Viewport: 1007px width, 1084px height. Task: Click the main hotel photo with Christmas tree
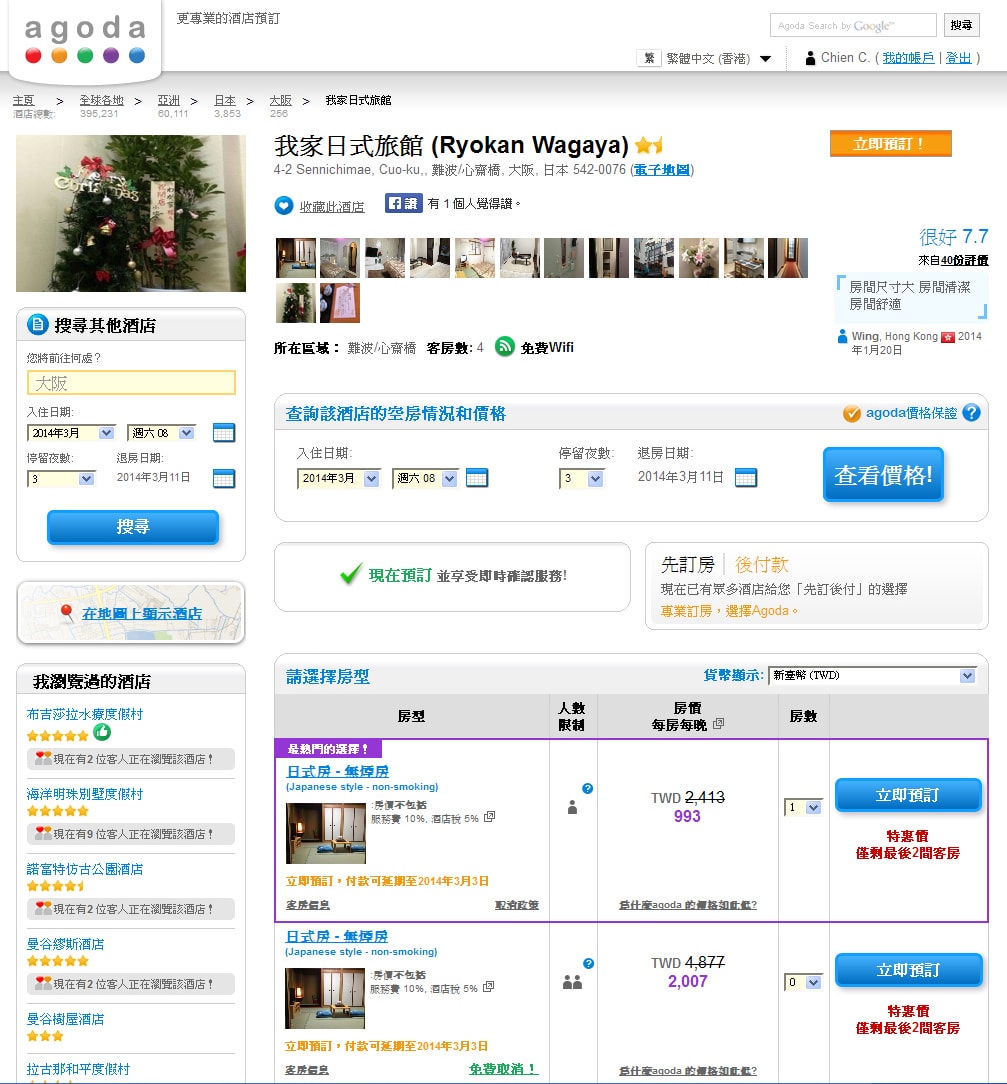(x=131, y=213)
